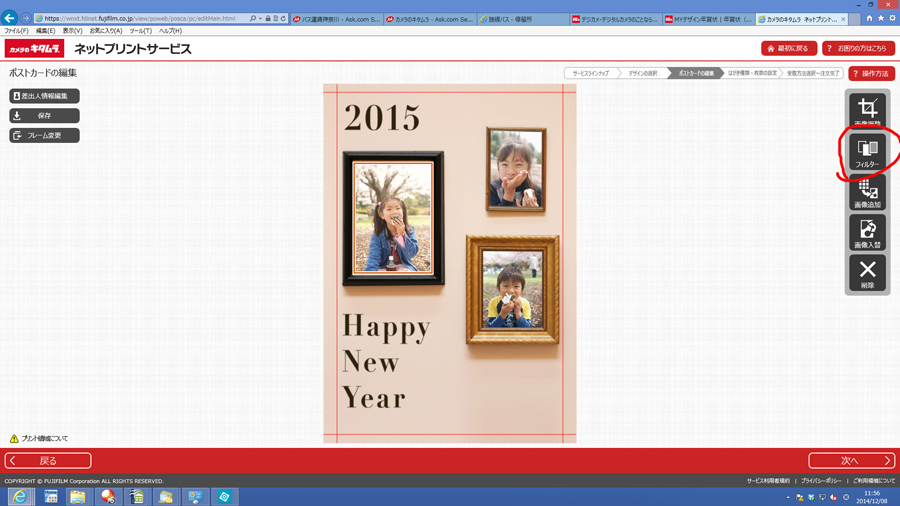This screenshot has width=900, height=506.
Task: Open the お気に入り(A) favorites menu
Action: (105, 31)
